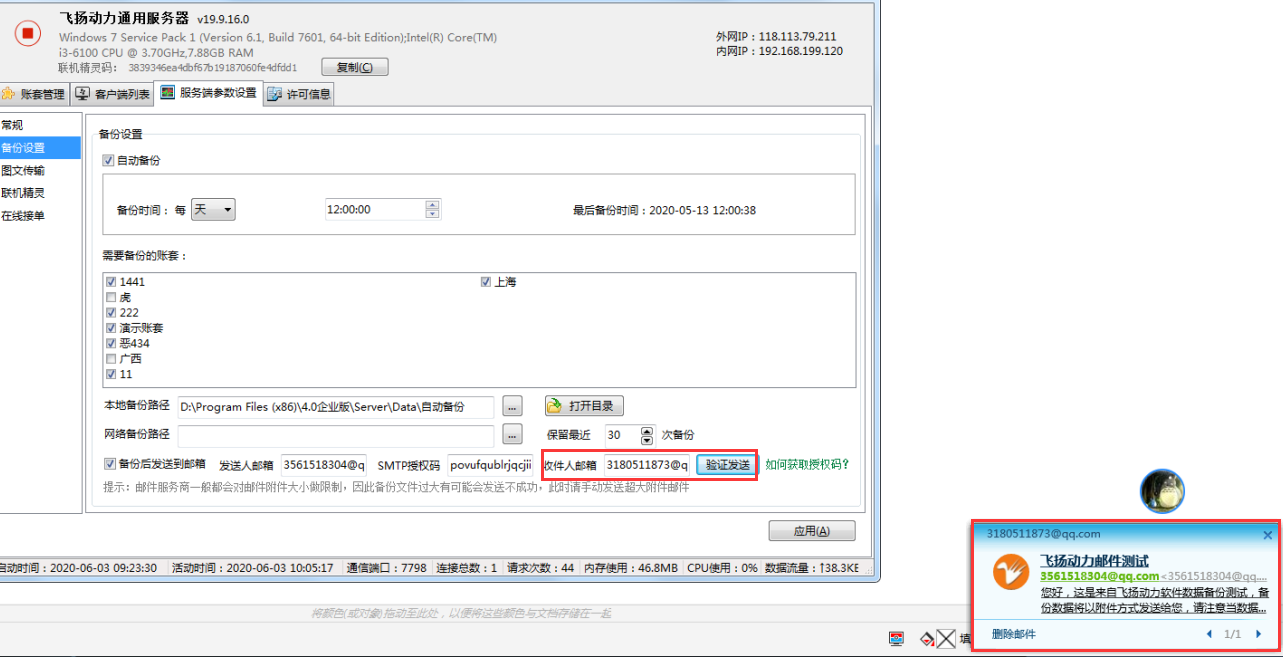Click the 验证发送 button

pyautogui.click(x=727, y=465)
